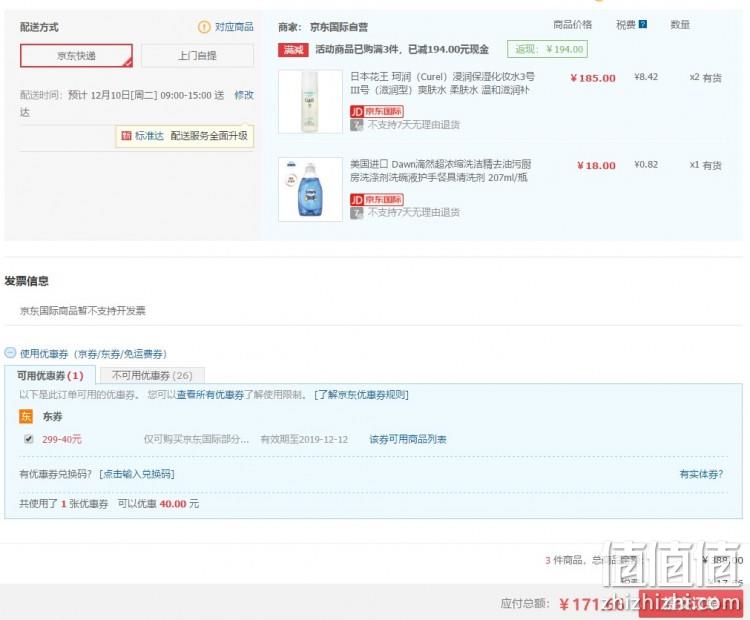Select 京东快递 delivery option

[x=76, y=55]
